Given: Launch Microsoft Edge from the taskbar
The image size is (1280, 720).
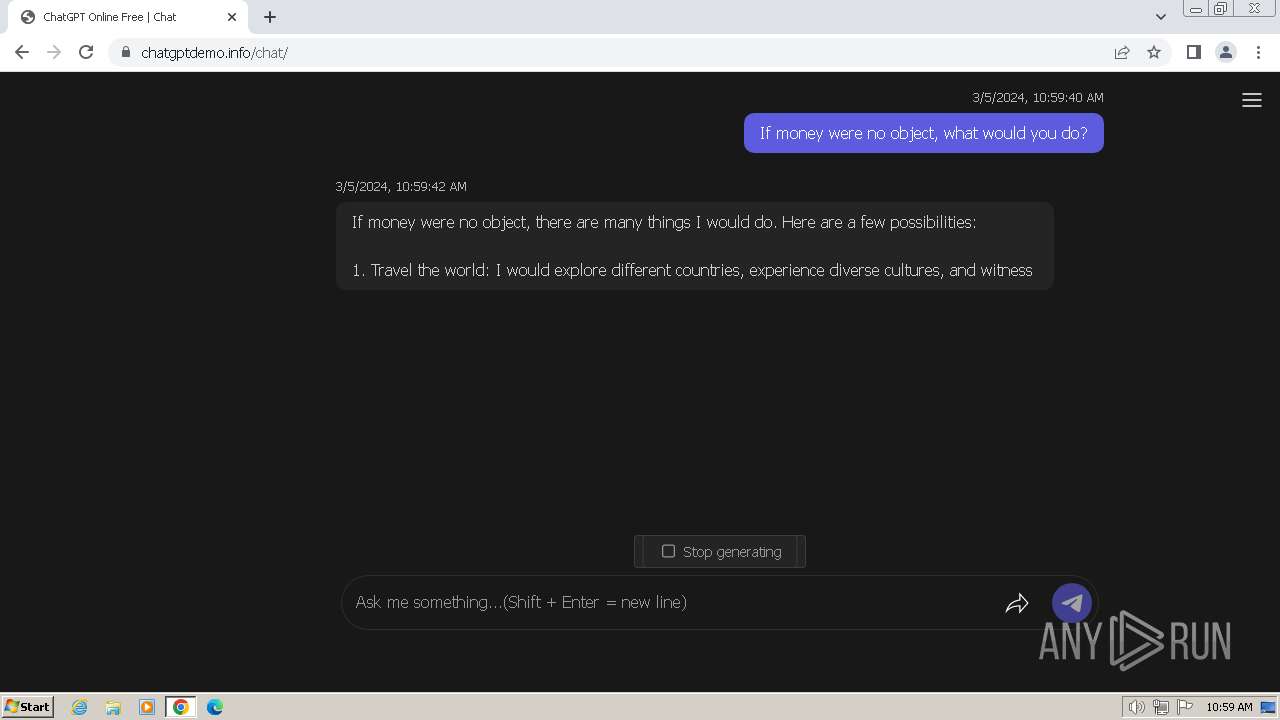Looking at the screenshot, I should click(x=215, y=707).
